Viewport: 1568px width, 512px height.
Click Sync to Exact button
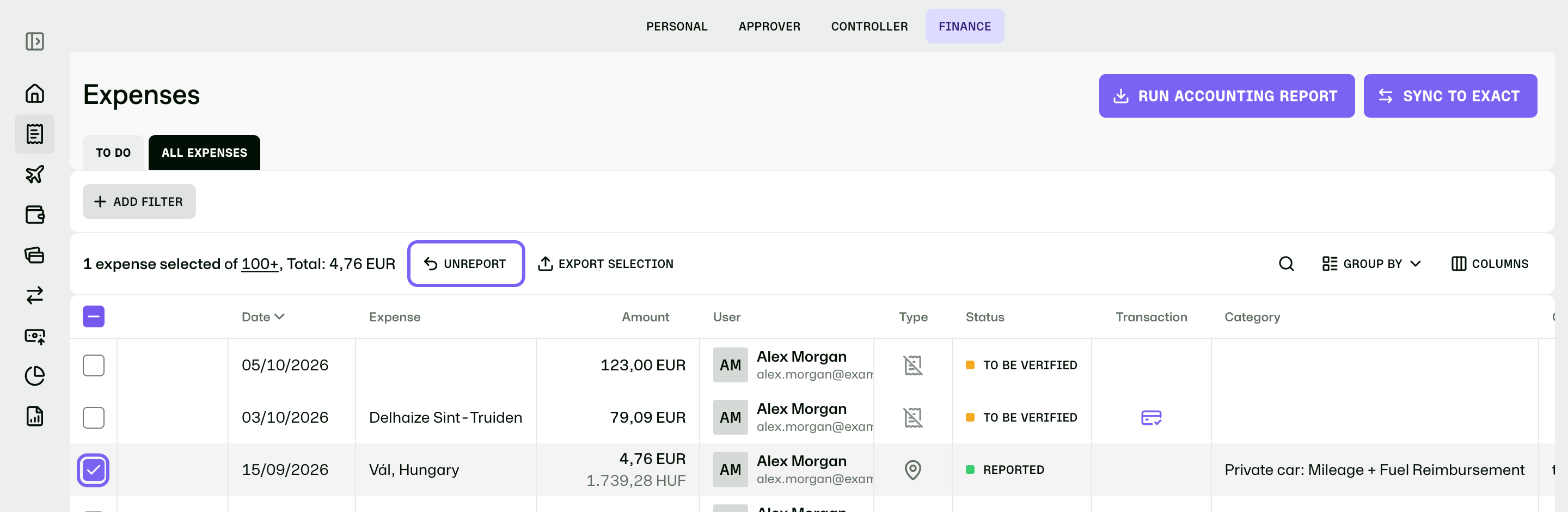pyautogui.click(x=1450, y=96)
